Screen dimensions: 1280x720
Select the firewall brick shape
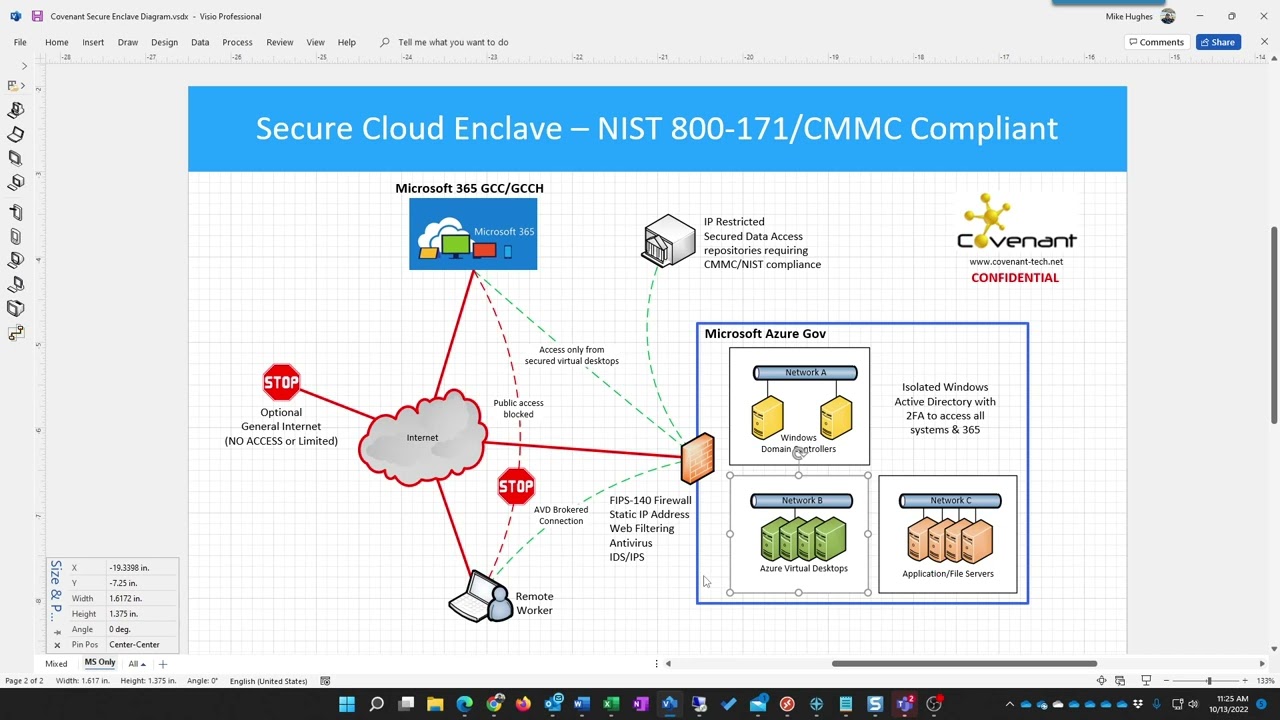[x=698, y=458]
